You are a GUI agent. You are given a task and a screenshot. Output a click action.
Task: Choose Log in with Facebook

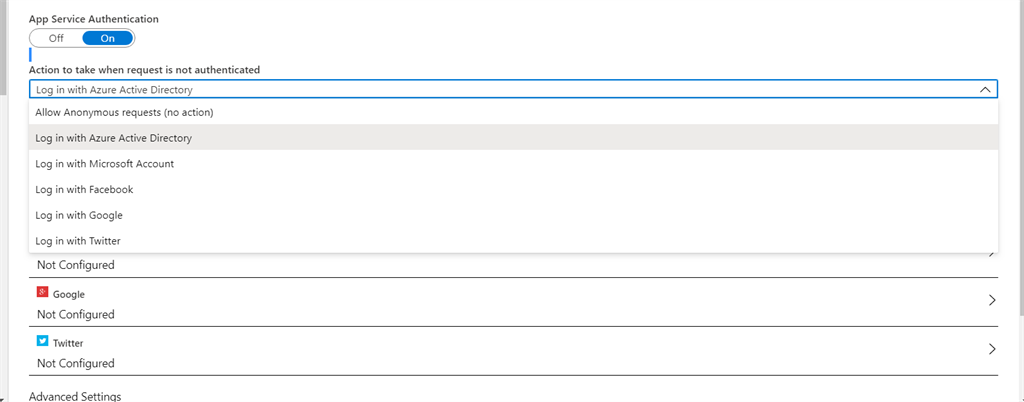[84, 190]
